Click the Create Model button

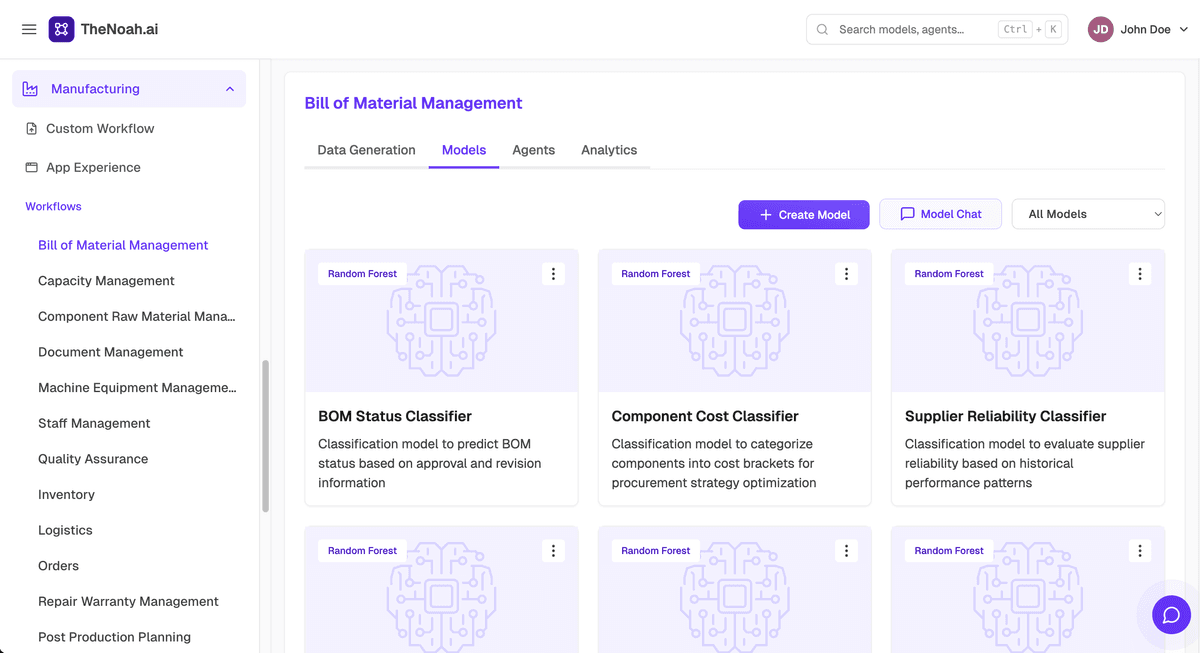[x=804, y=214]
